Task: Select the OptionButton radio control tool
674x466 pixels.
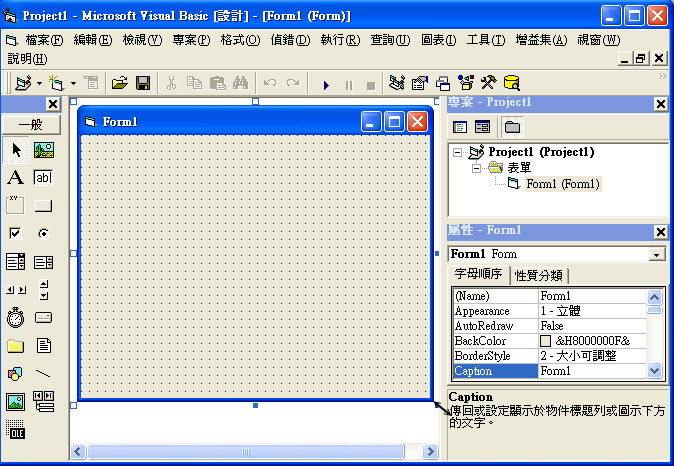Action: pos(44,234)
